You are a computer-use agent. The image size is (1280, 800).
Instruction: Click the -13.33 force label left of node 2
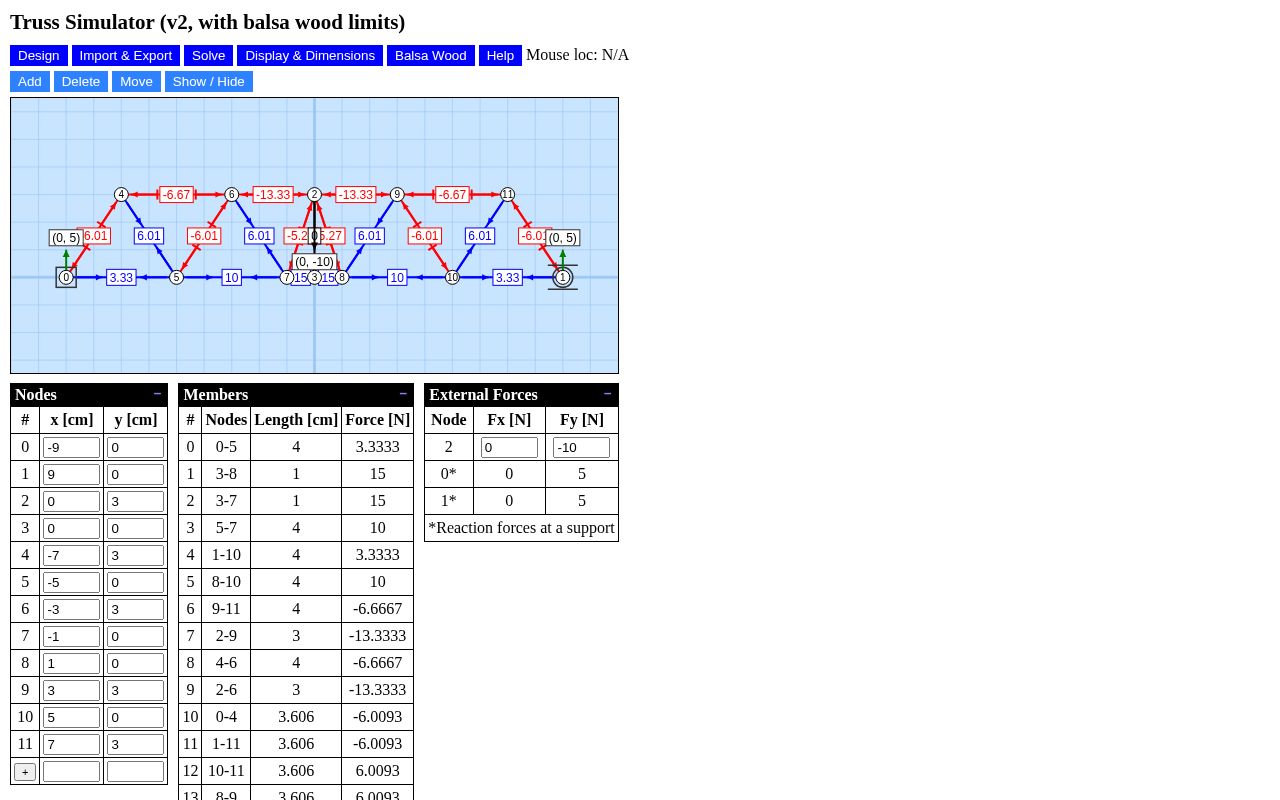273,195
